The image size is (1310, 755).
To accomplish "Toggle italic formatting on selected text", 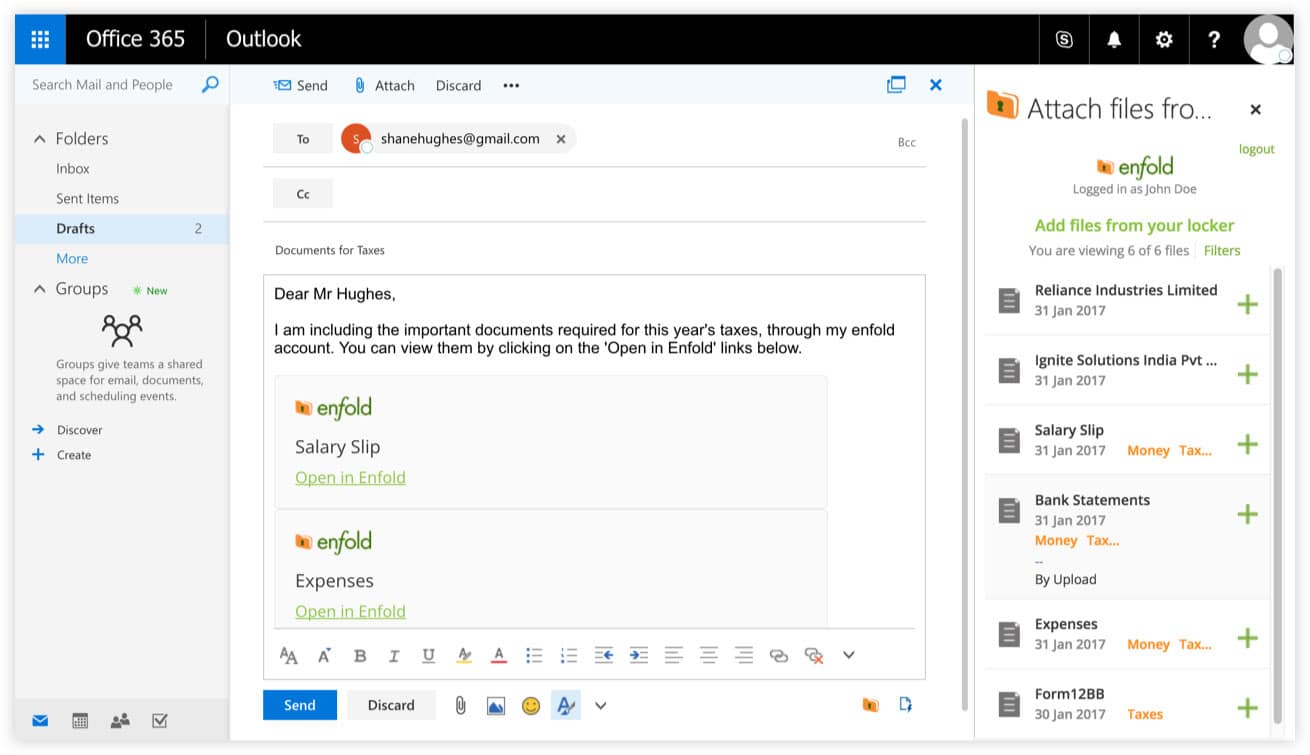I will tap(394, 655).
